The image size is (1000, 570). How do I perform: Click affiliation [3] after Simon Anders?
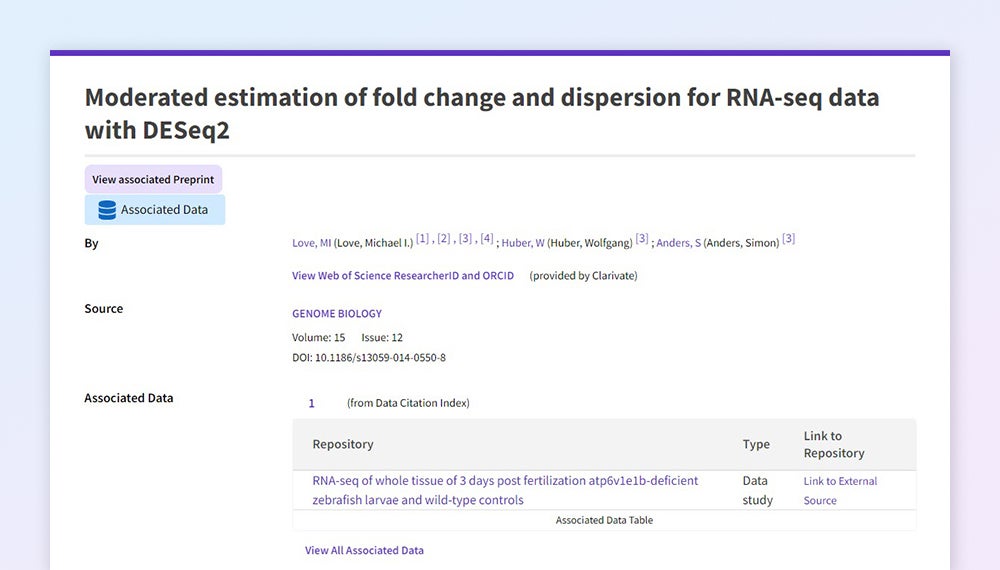pos(788,239)
